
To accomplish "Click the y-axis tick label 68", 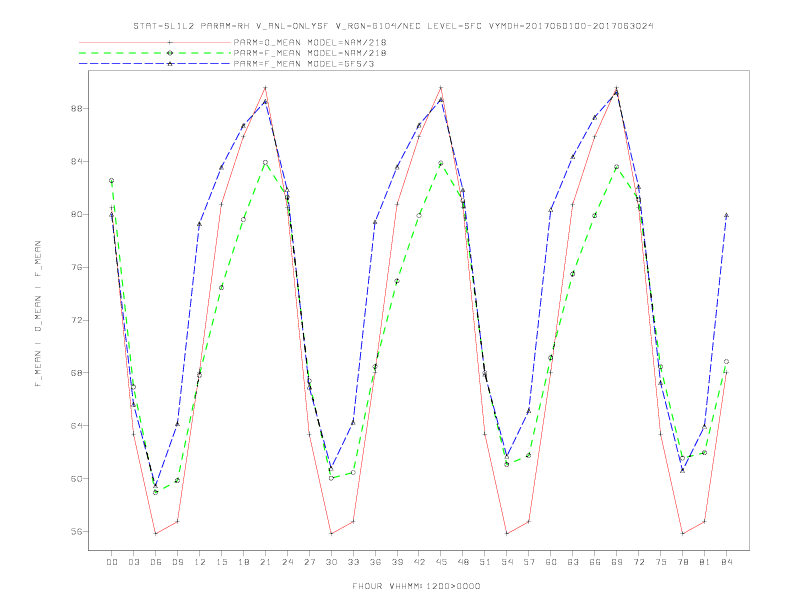I will (77, 373).
